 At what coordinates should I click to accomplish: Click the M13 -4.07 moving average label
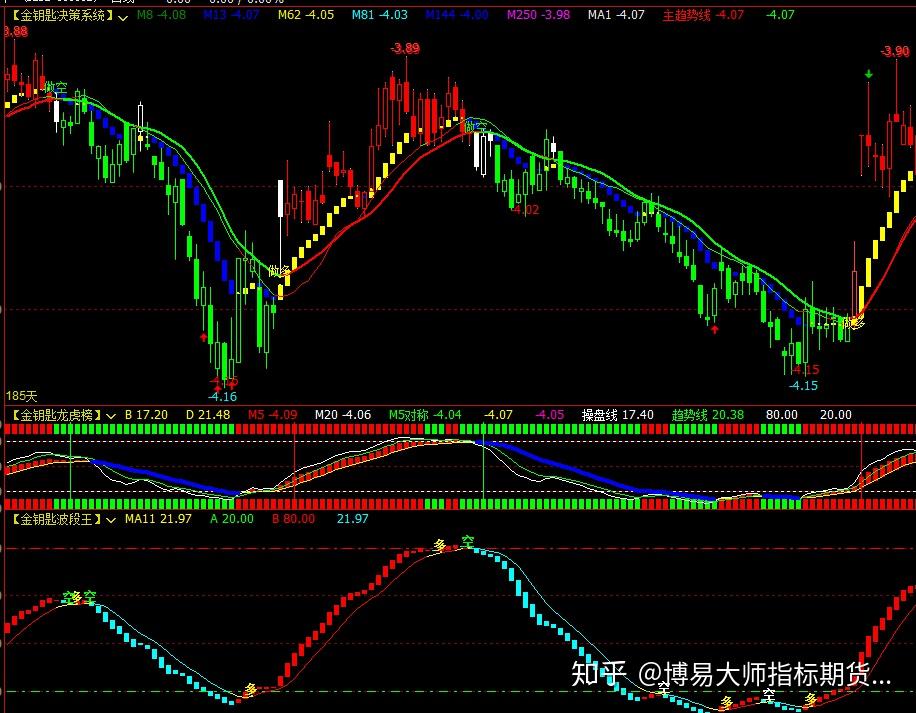click(x=231, y=15)
